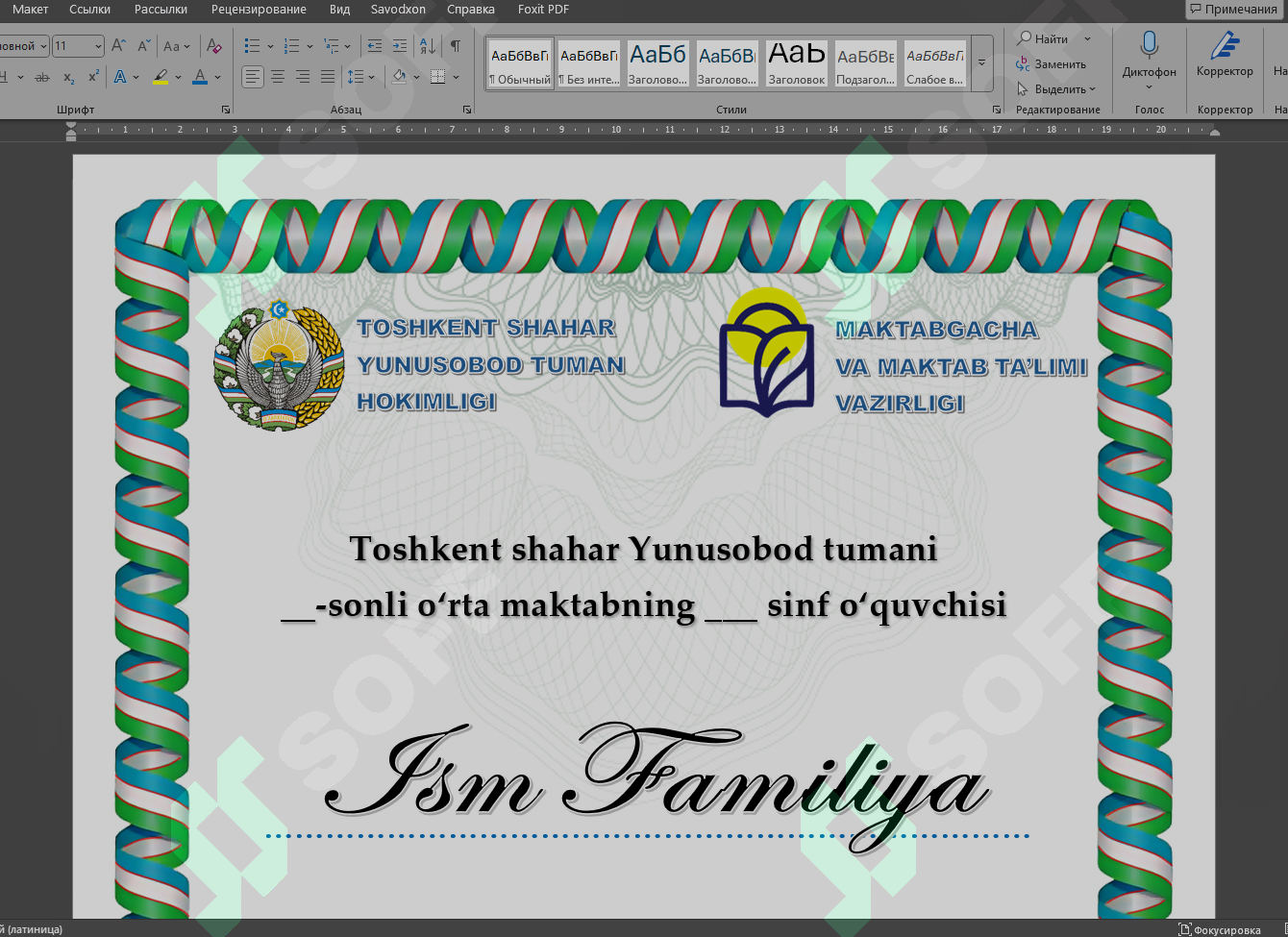Clear all formatting with the eraser A icon
1288x937 pixels.
pos(214,45)
